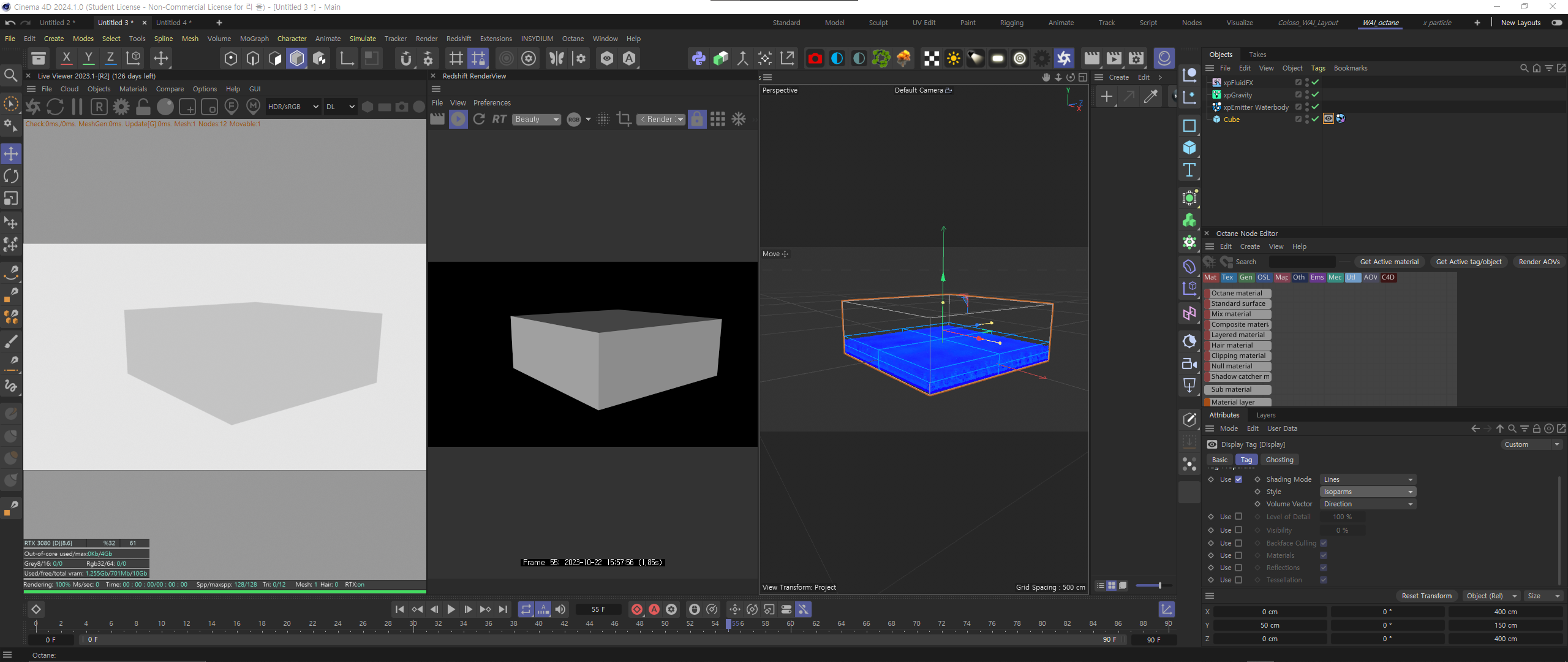Open Custom dropdown in Attributes panel
Image resolution: width=1568 pixels, height=662 pixels.
[1532, 444]
